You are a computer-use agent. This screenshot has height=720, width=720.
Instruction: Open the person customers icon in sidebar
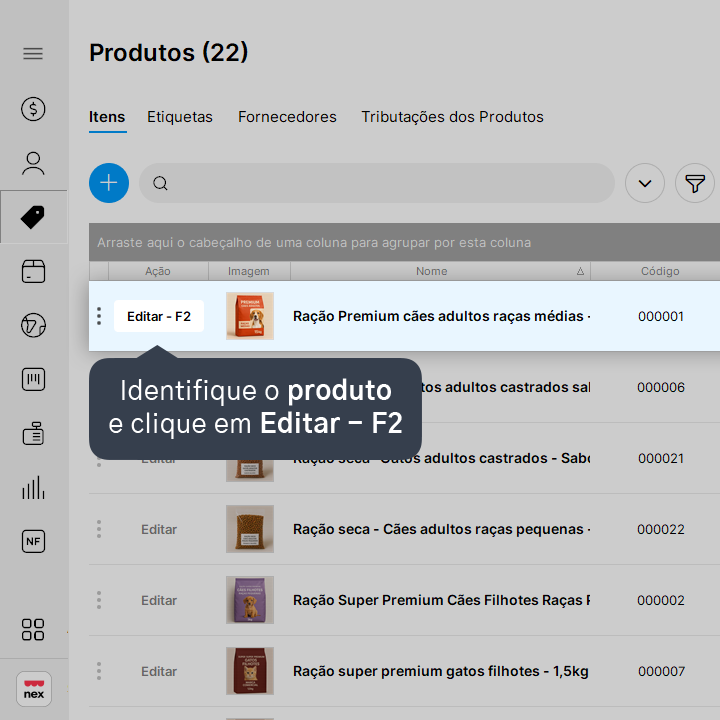click(x=33, y=163)
